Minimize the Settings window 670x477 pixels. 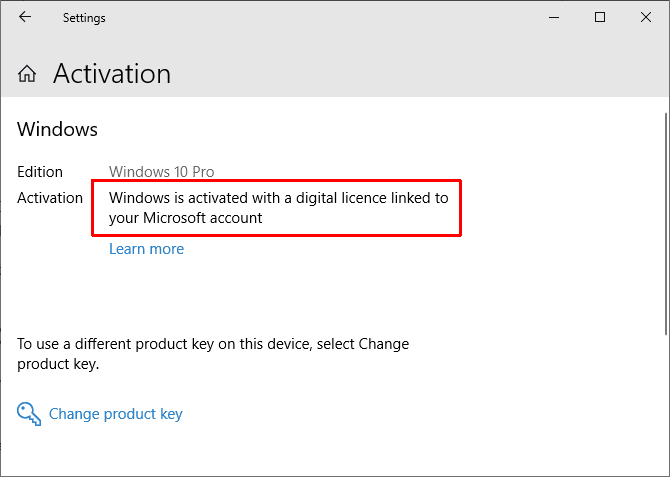click(x=553, y=17)
